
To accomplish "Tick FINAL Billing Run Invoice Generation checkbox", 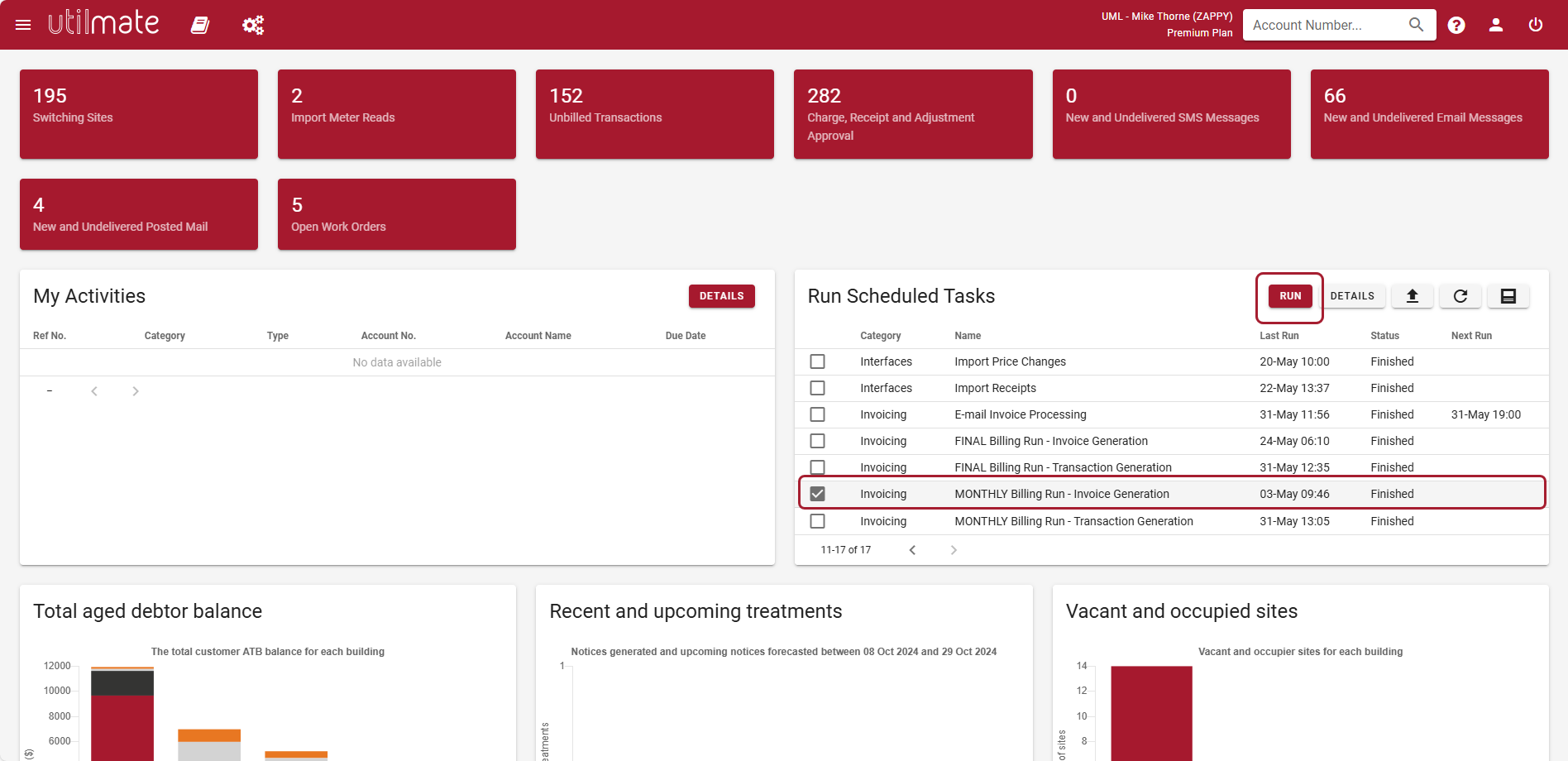I will tap(817, 441).
